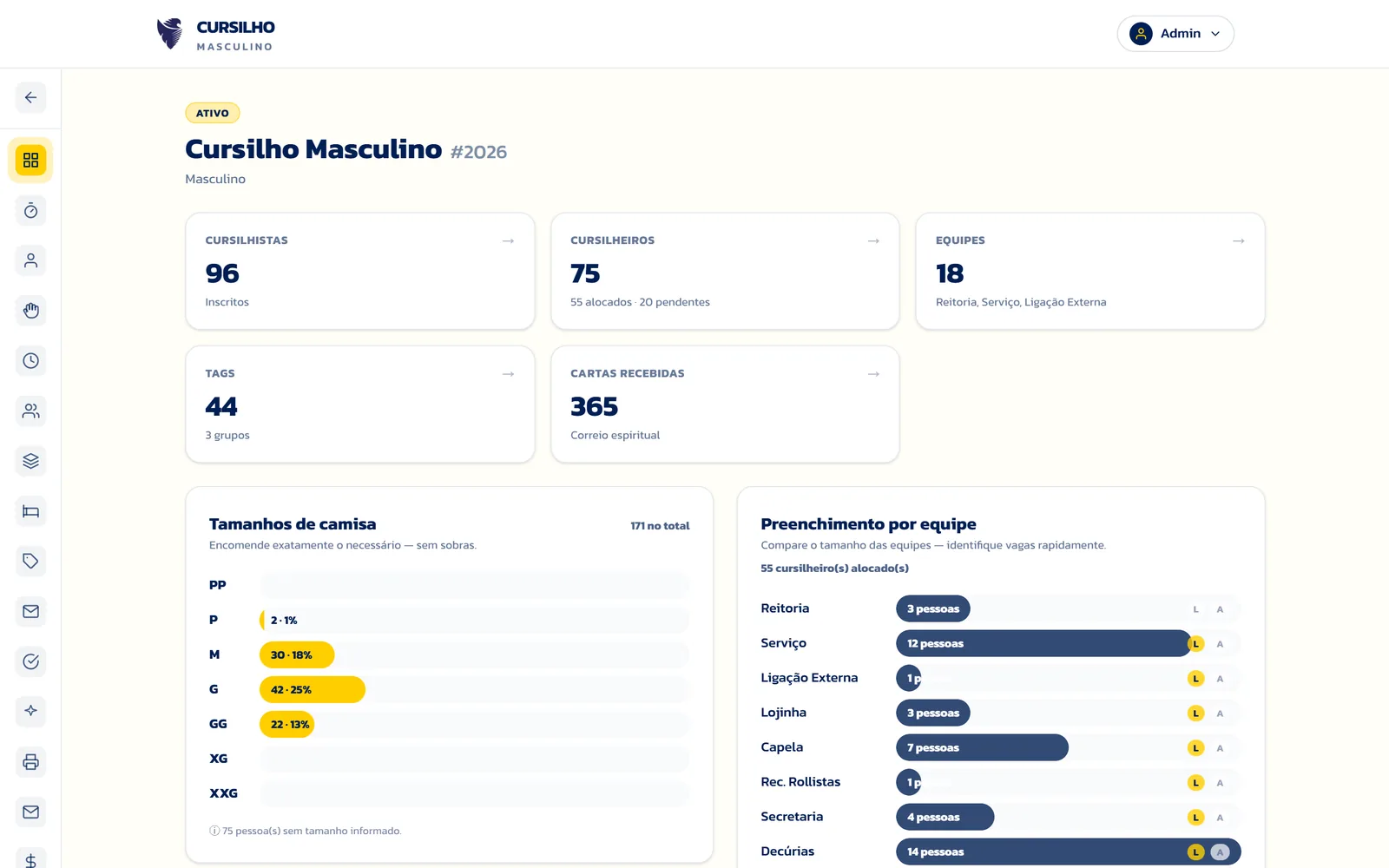Open the dashboard grid icon in sidebar
This screenshot has height=868, width=1389.
pos(30,161)
